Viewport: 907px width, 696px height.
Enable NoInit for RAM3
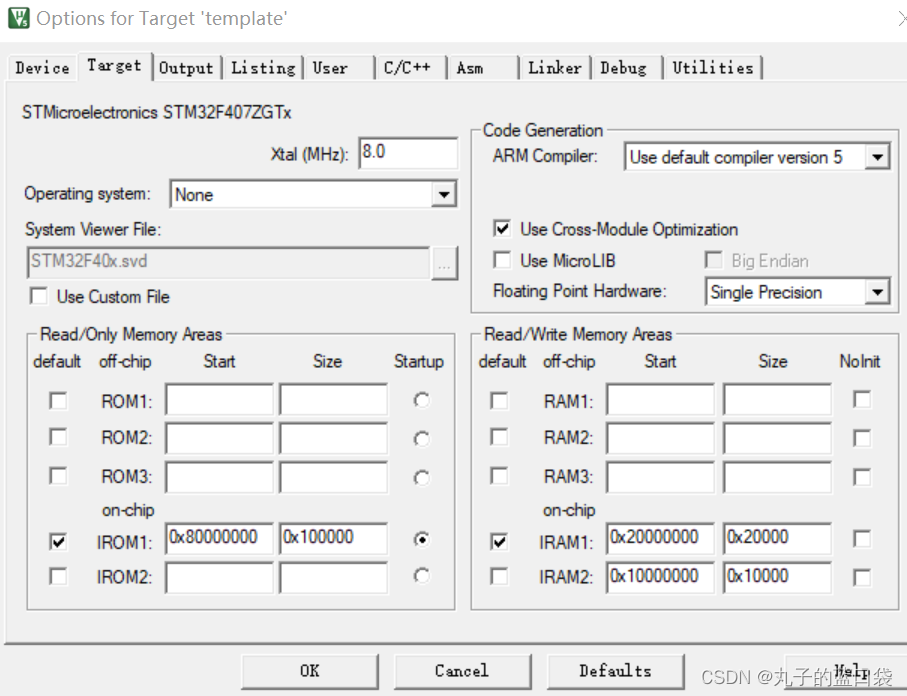[x=862, y=477]
